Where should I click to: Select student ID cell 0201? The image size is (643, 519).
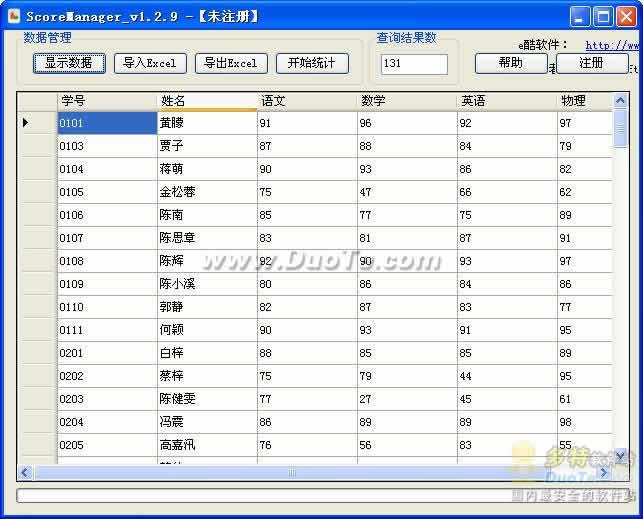click(x=107, y=353)
